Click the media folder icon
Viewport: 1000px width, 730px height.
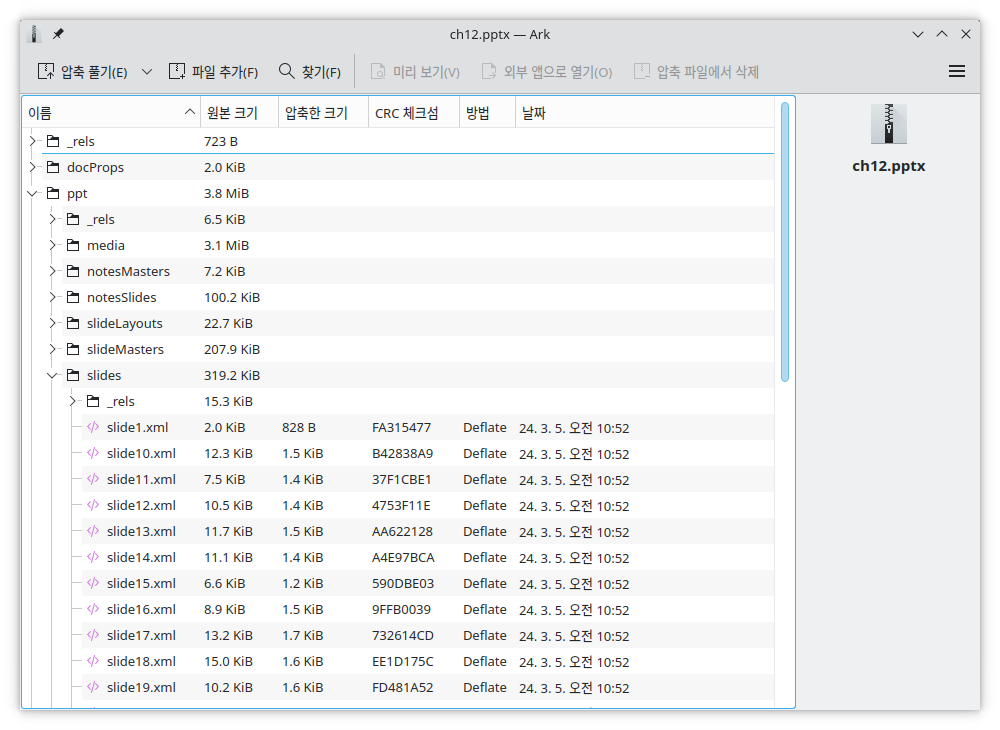pyautogui.click(x=73, y=246)
